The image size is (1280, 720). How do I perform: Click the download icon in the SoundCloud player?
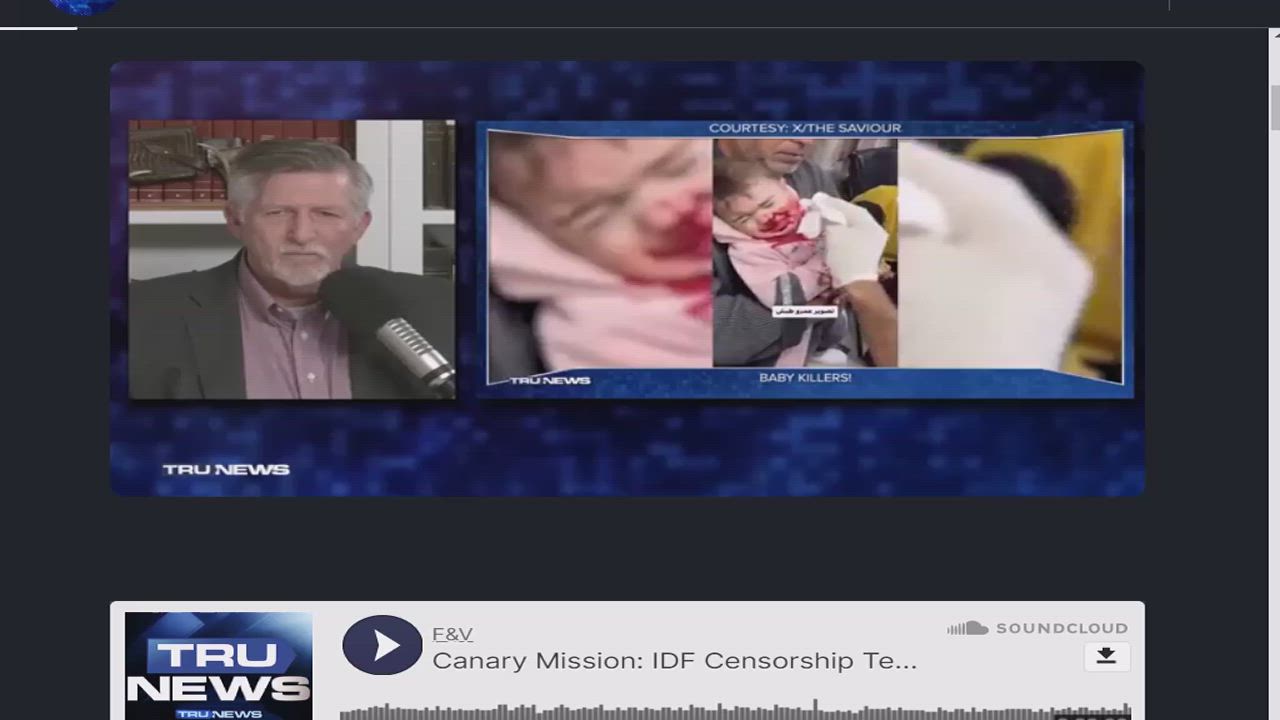click(x=1106, y=656)
